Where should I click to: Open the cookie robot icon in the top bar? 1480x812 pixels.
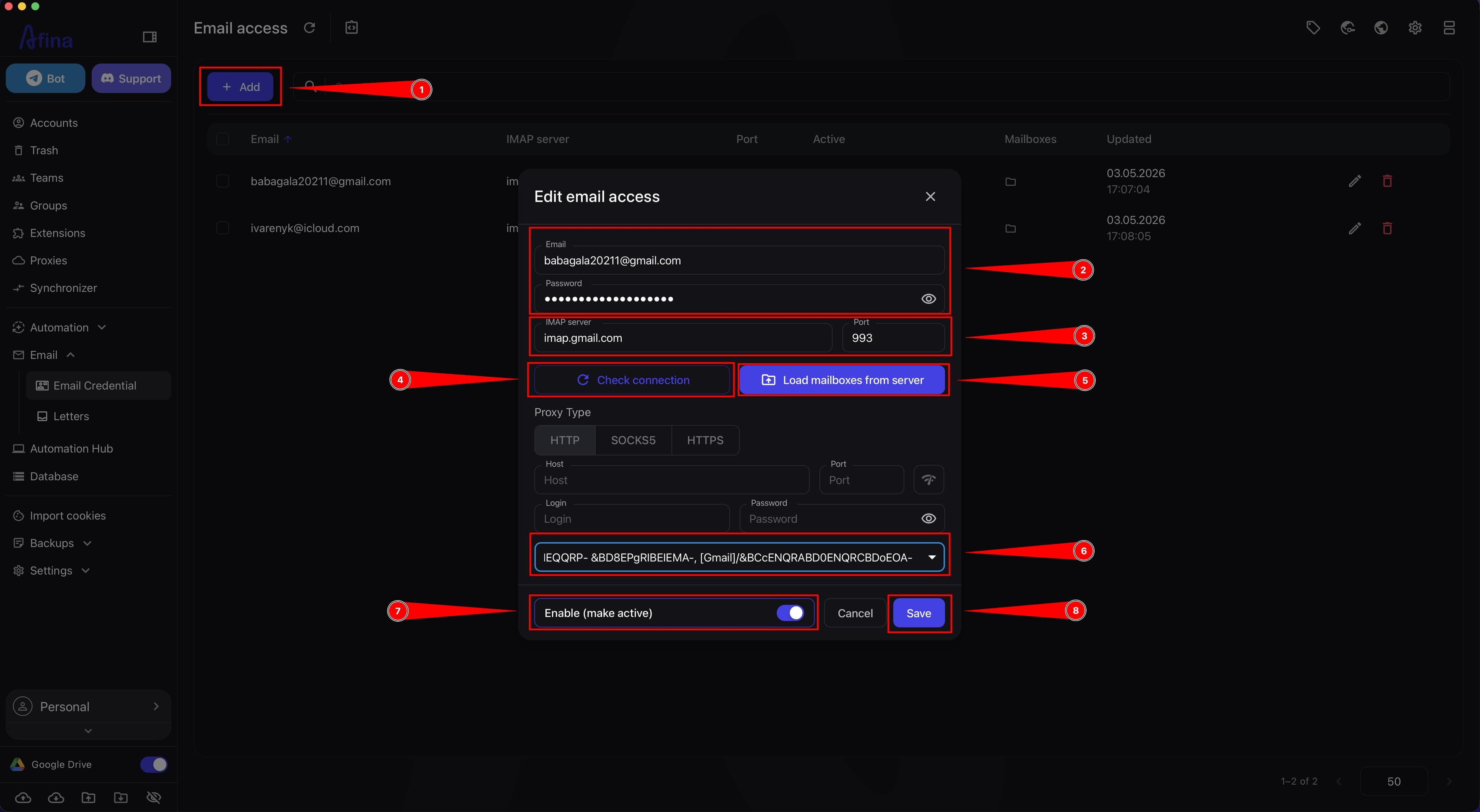(x=1347, y=28)
